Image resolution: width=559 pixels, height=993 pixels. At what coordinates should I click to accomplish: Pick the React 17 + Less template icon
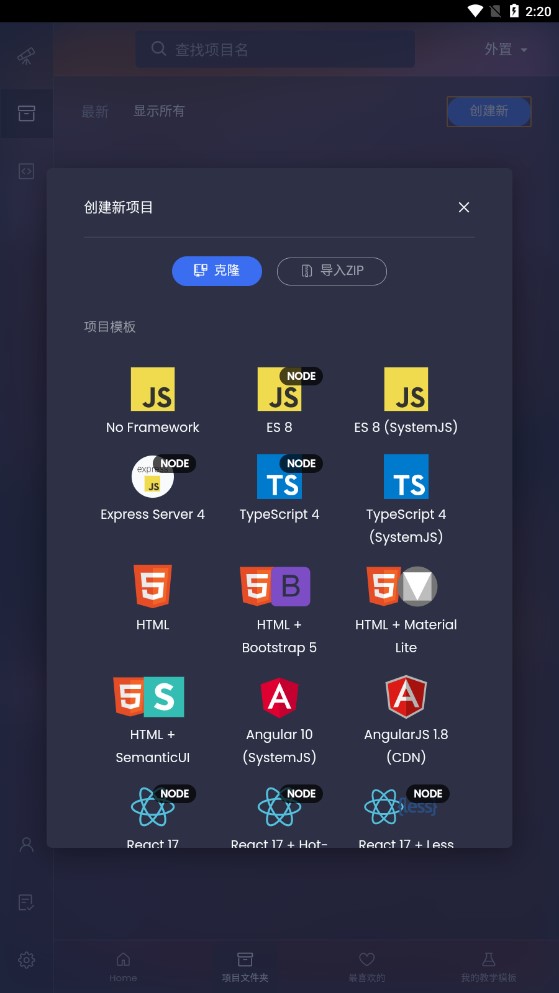click(402, 807)
